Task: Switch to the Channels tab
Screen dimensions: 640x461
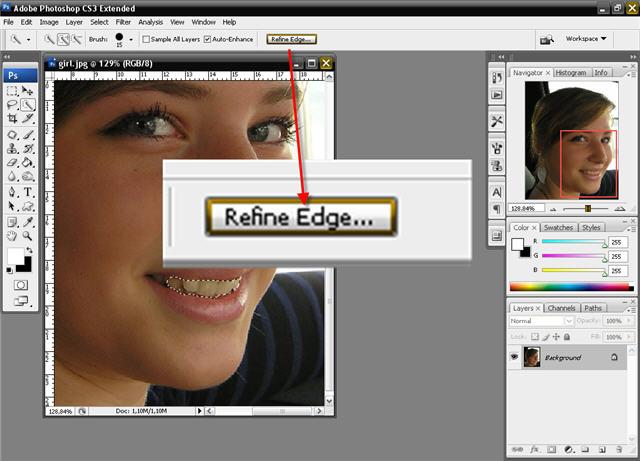Action: click(561, 308)
